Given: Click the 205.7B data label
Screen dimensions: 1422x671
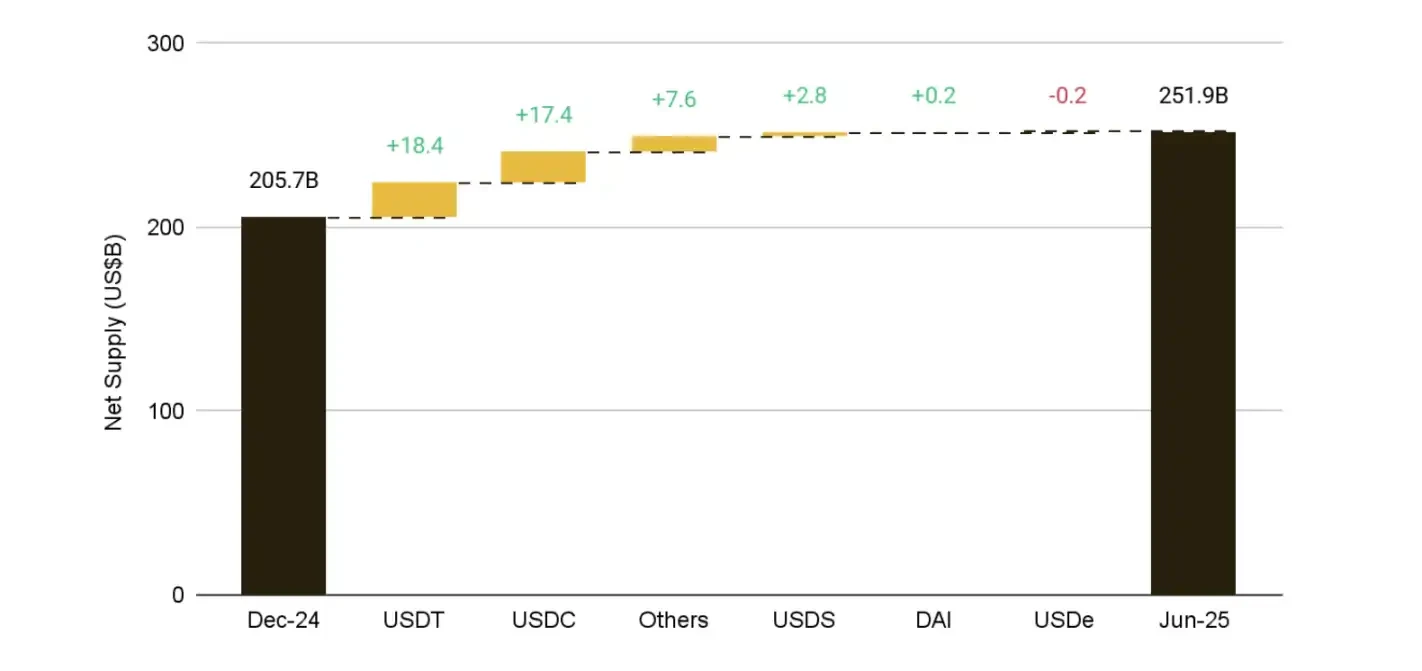Looking at the screenshot, I should 284,182.
